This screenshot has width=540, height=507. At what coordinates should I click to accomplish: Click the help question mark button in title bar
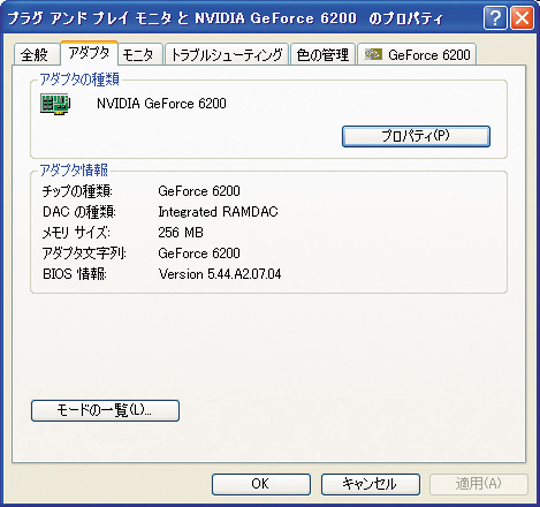coord(495,18)
